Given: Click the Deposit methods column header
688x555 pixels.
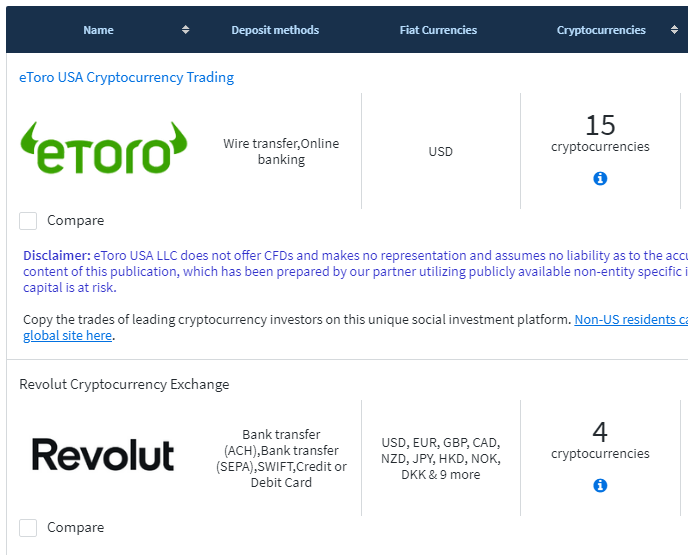Looking at the screenshot, I should (x=275, y=30).
